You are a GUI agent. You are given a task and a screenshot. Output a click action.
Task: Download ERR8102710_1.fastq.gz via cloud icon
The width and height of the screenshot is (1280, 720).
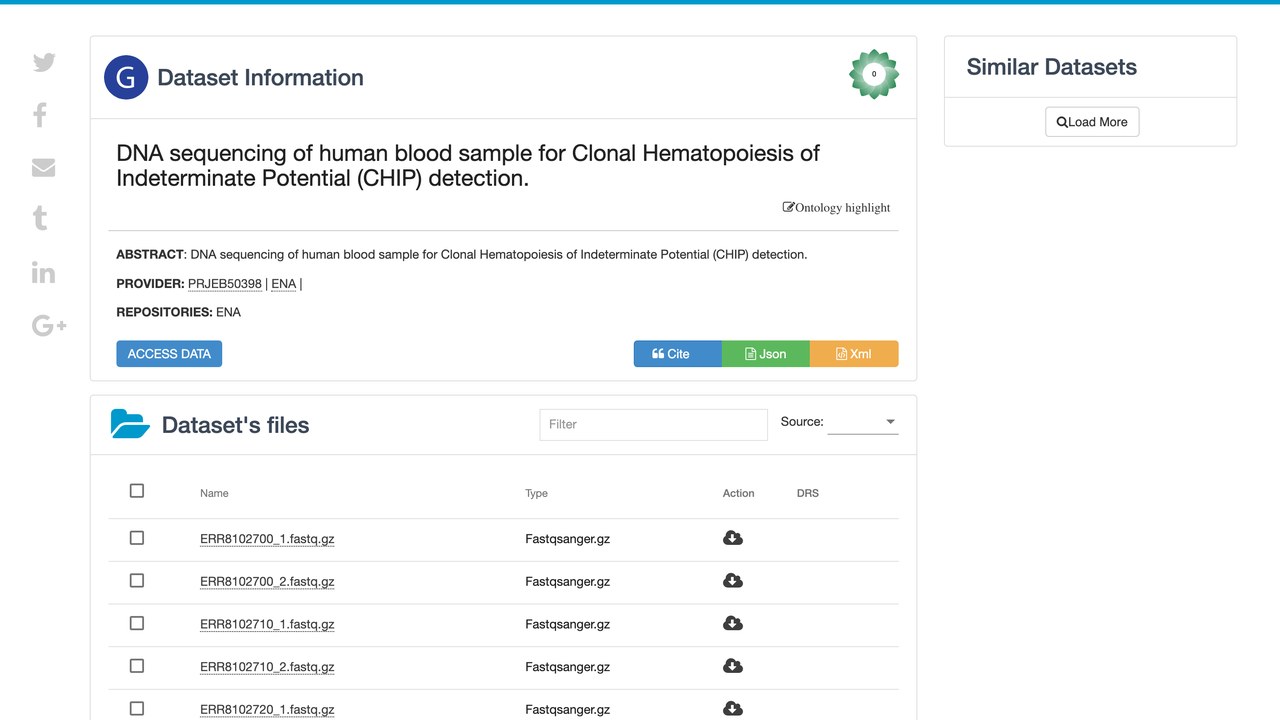[733, 623]
